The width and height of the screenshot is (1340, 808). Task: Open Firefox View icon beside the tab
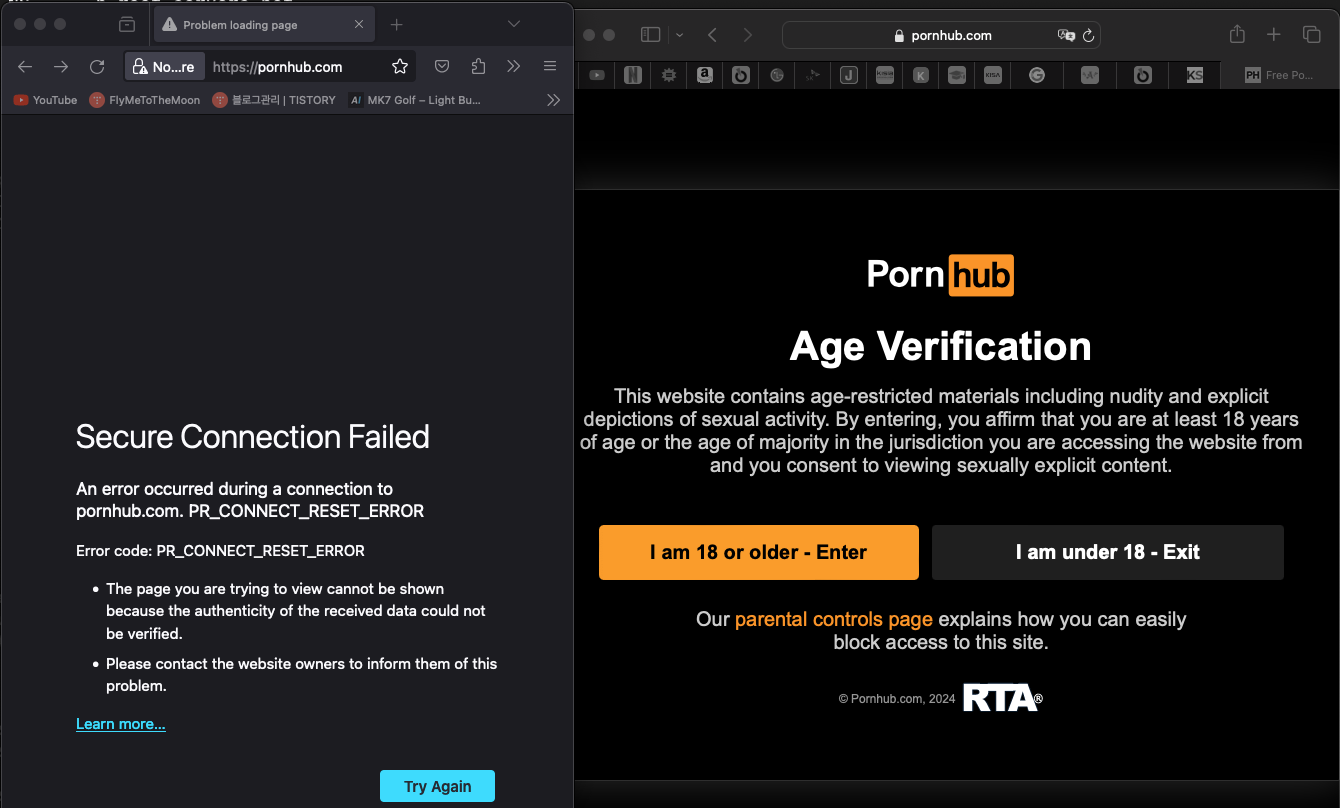click(126, 24)
